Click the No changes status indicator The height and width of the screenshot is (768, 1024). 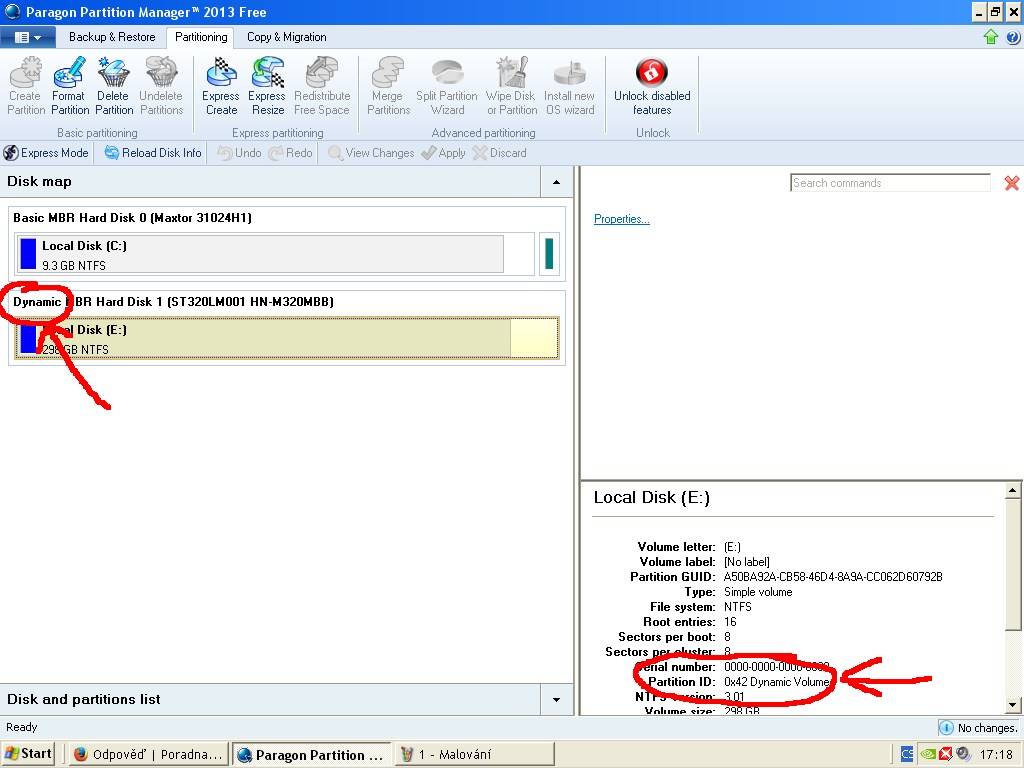coord(979,728)
